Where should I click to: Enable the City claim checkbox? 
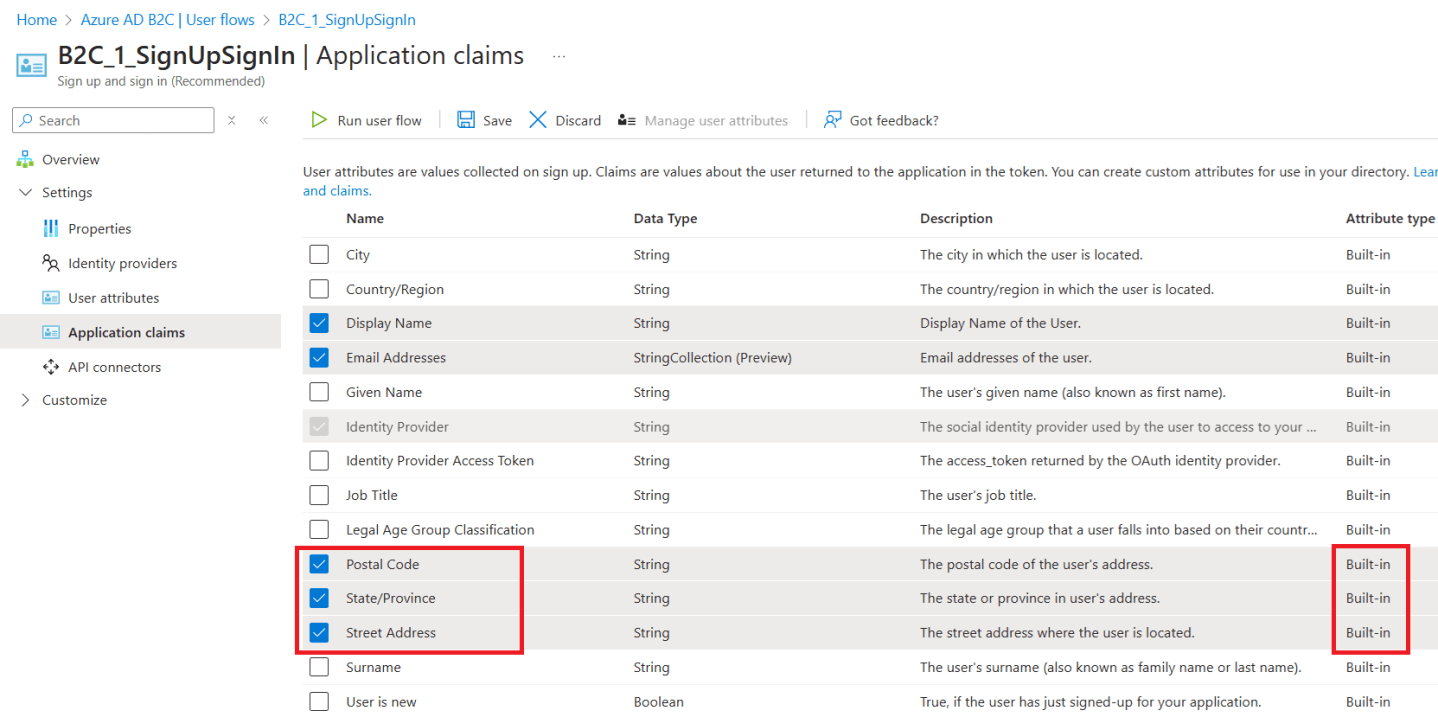click(x=319, y=254)
